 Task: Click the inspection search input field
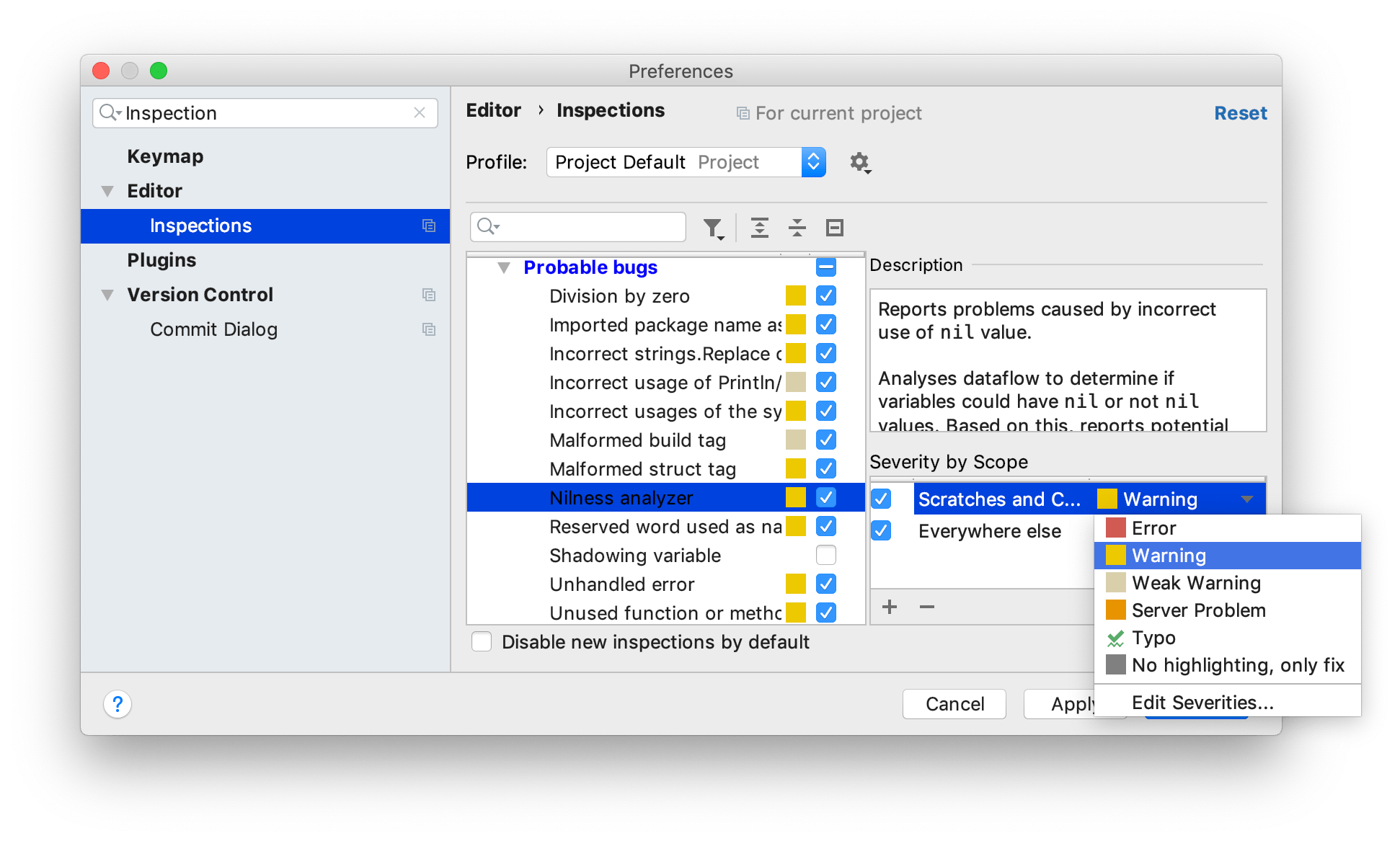[580, 226]
